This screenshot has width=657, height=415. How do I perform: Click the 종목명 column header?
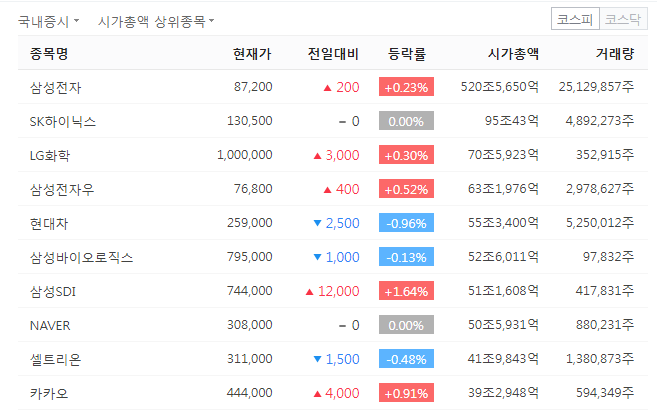point(49,54)
